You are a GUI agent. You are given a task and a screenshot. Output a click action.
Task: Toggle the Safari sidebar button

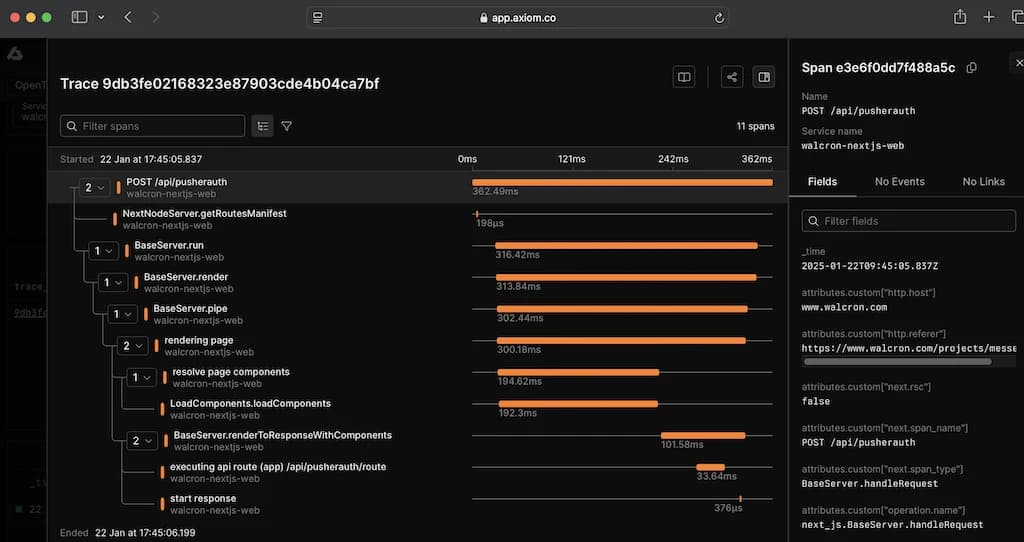(x=79, y=17)
